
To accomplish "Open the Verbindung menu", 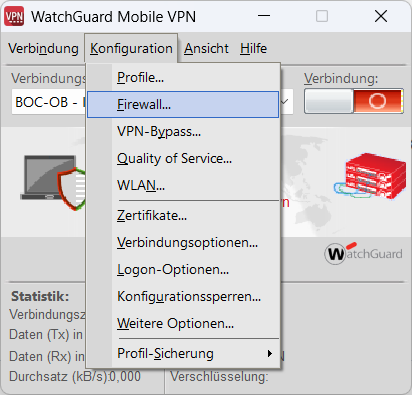I will pyautogui.click(x=43, y=49).
